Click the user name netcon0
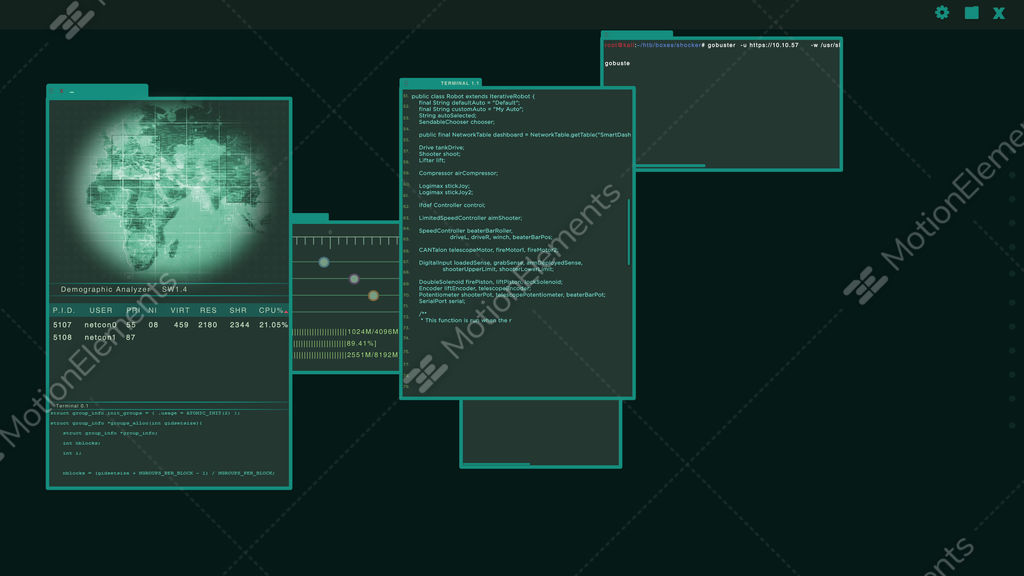1024x576 pixels. pyautogui.click(x=101, y=325)
